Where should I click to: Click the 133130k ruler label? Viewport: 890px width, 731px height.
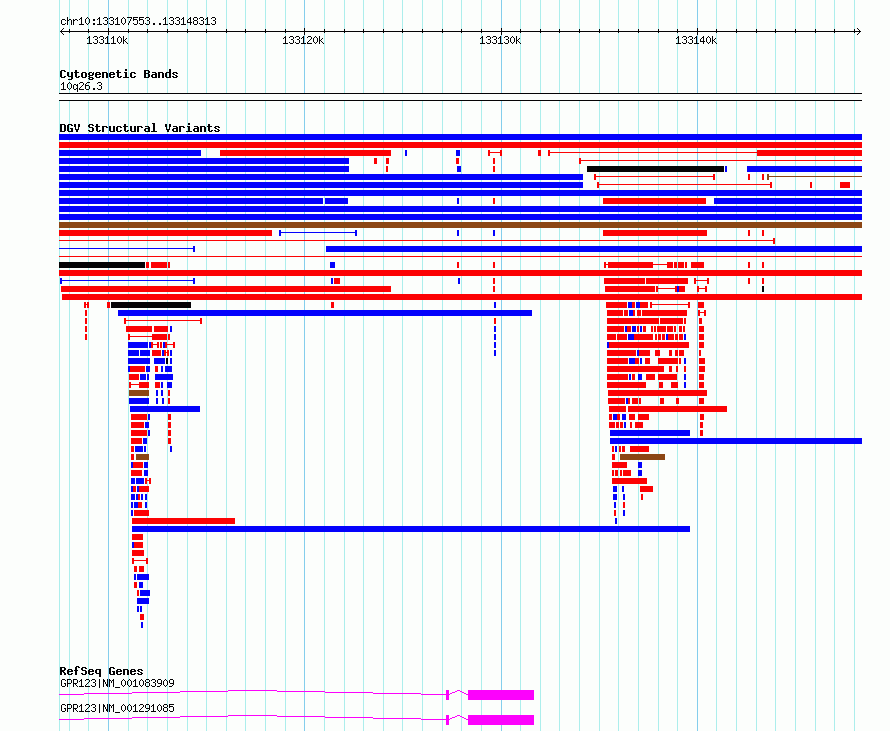pyautogui.click(x=500, y=40)
